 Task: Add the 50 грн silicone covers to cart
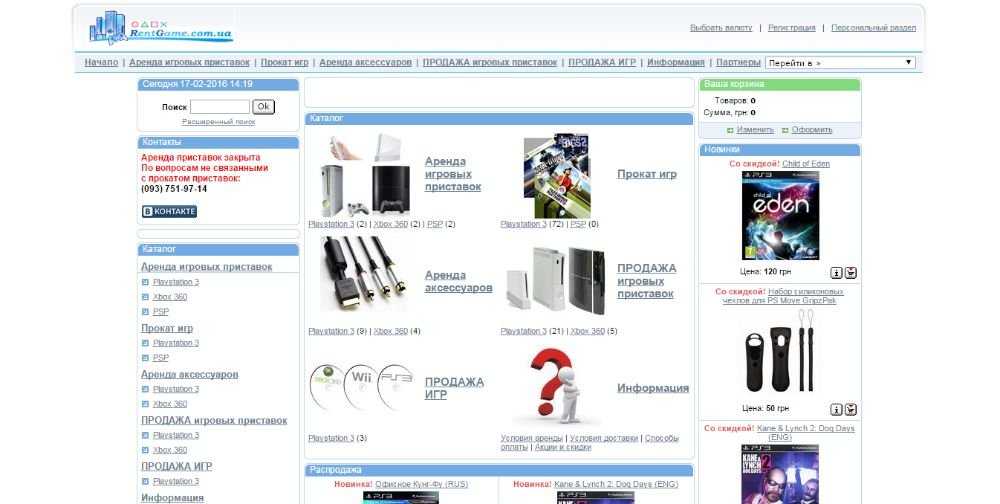(850, 410)
